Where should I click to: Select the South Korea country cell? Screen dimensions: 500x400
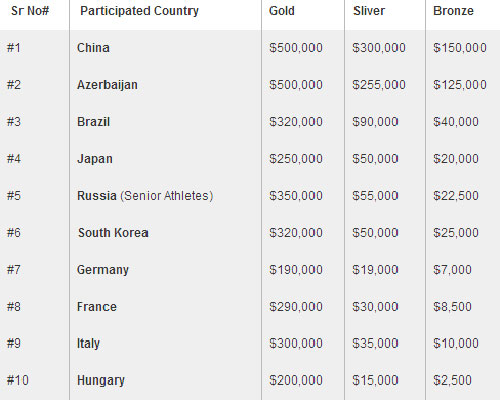[113, 233]
